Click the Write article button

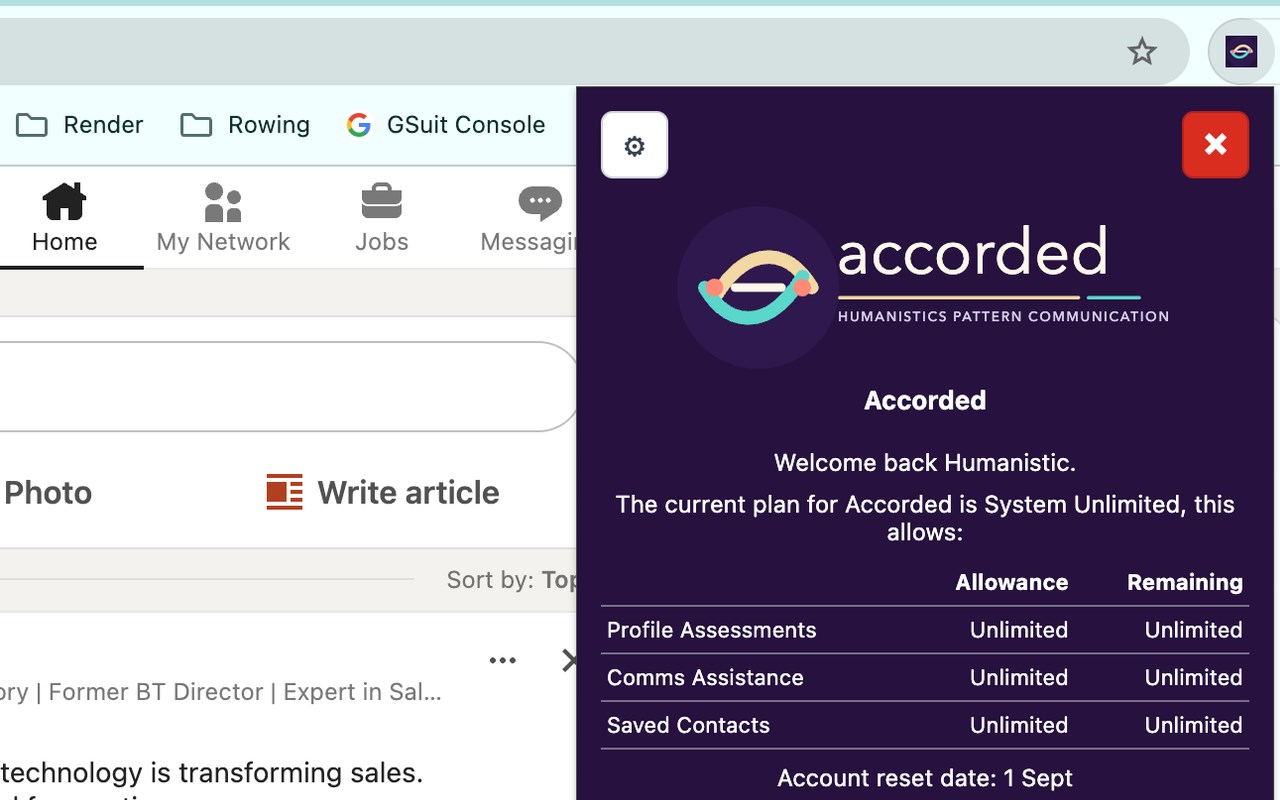tap(383, 492)
